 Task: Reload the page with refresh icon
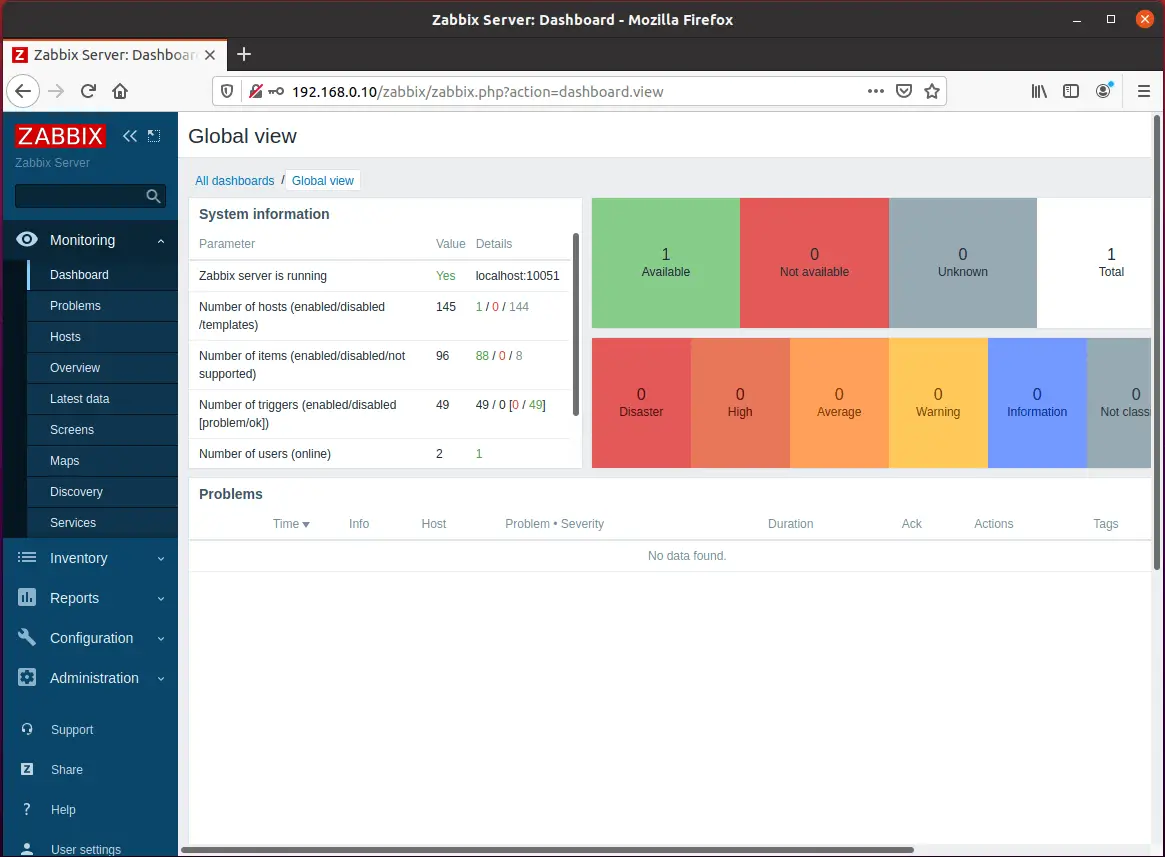[88, 91]
